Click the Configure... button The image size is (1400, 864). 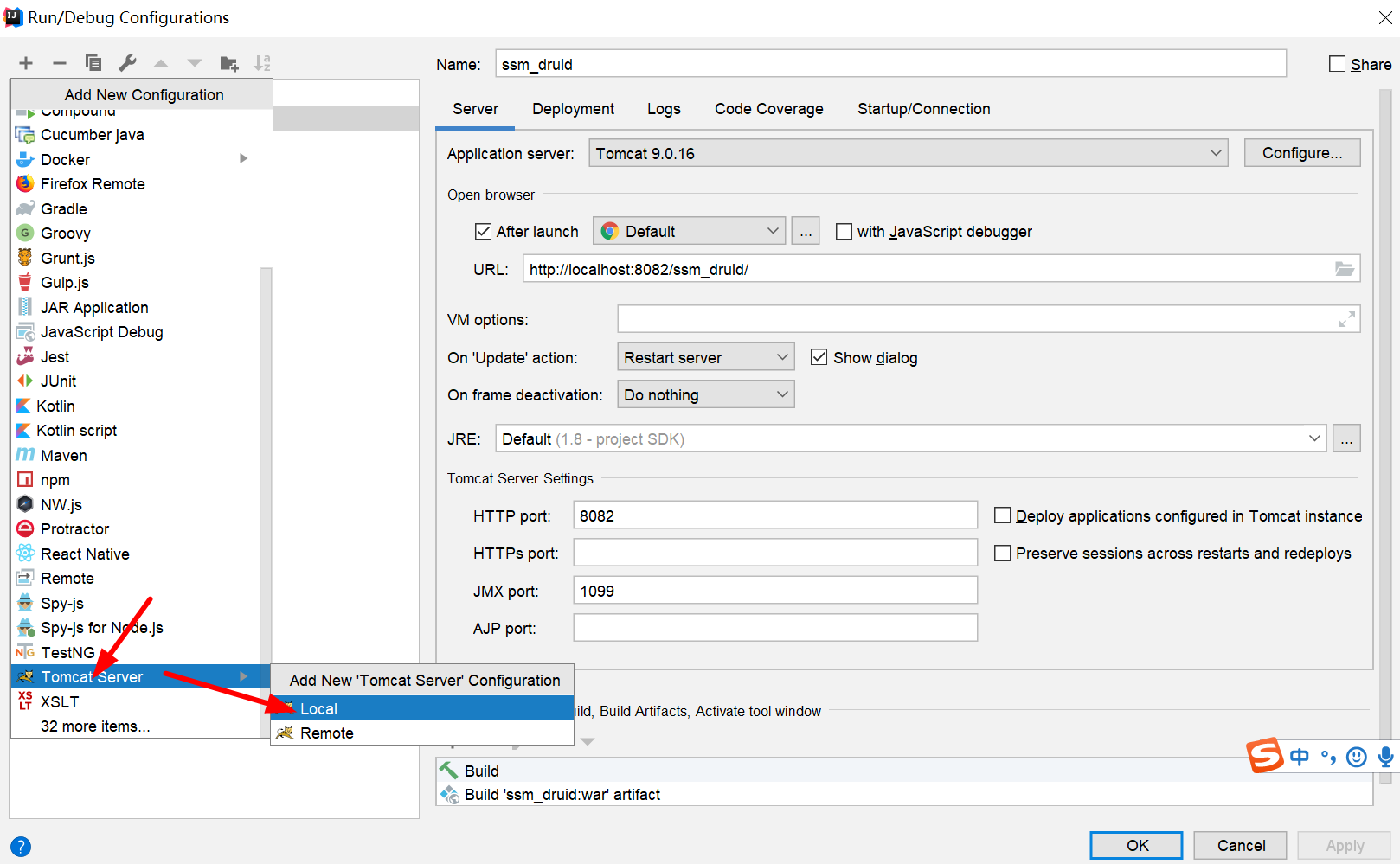1302,153
